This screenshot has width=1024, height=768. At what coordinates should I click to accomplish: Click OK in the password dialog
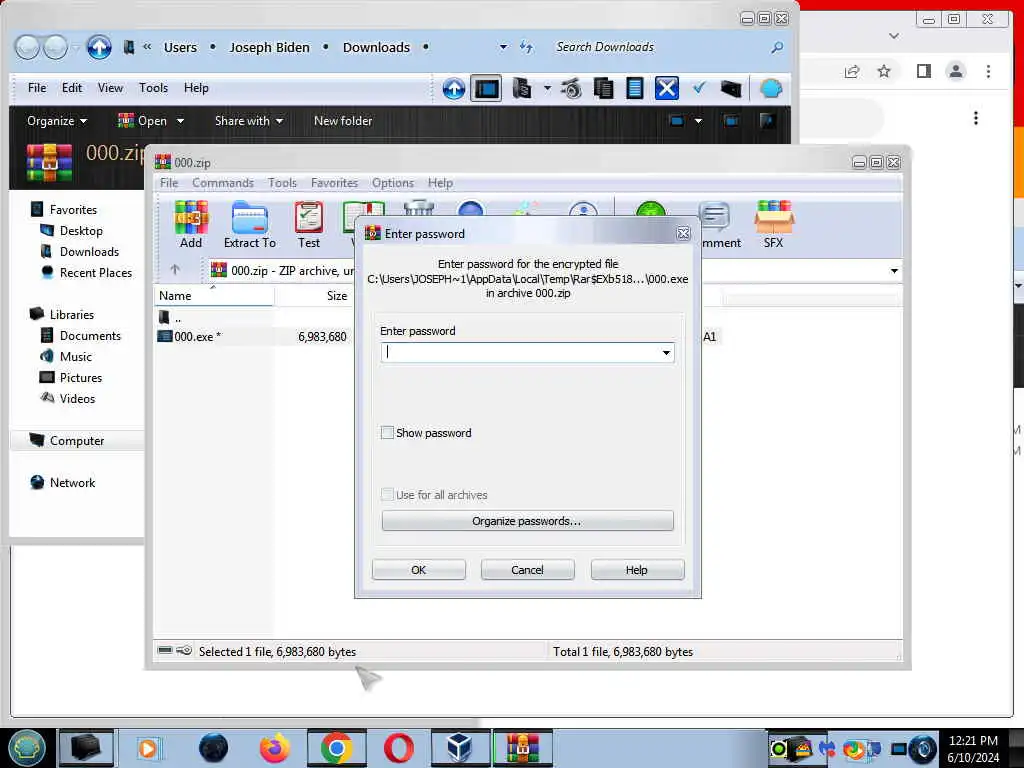[x=419, y=569]
